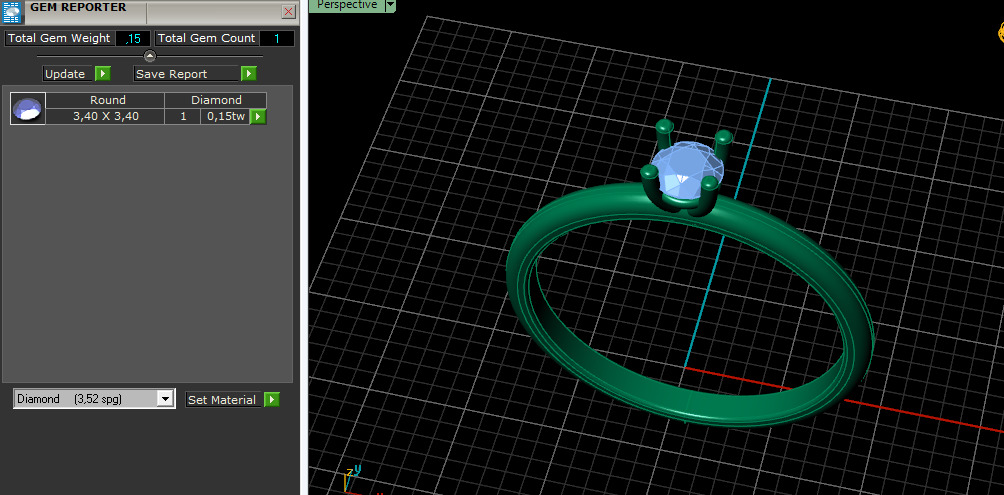Click the Total Gem Count label
The width and height of the screenshot is (1004, 495).
[x=206, y=38]
